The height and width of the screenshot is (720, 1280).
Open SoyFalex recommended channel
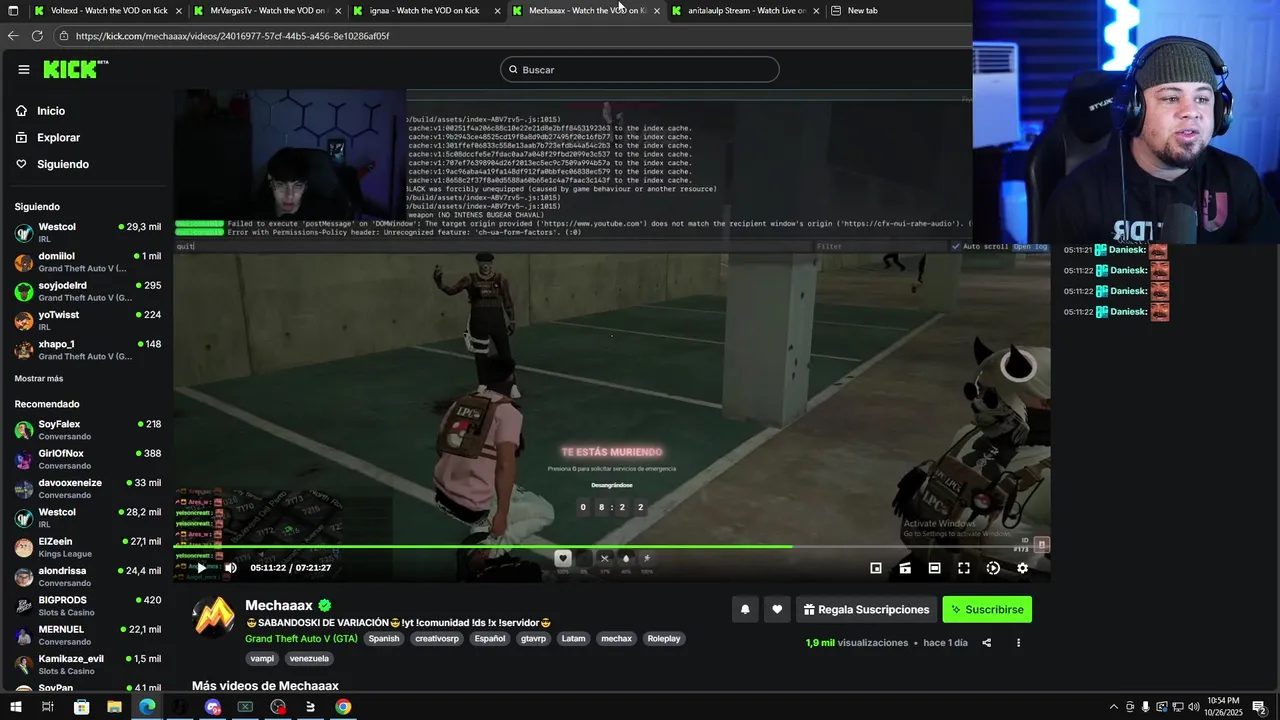pos(87,430)
